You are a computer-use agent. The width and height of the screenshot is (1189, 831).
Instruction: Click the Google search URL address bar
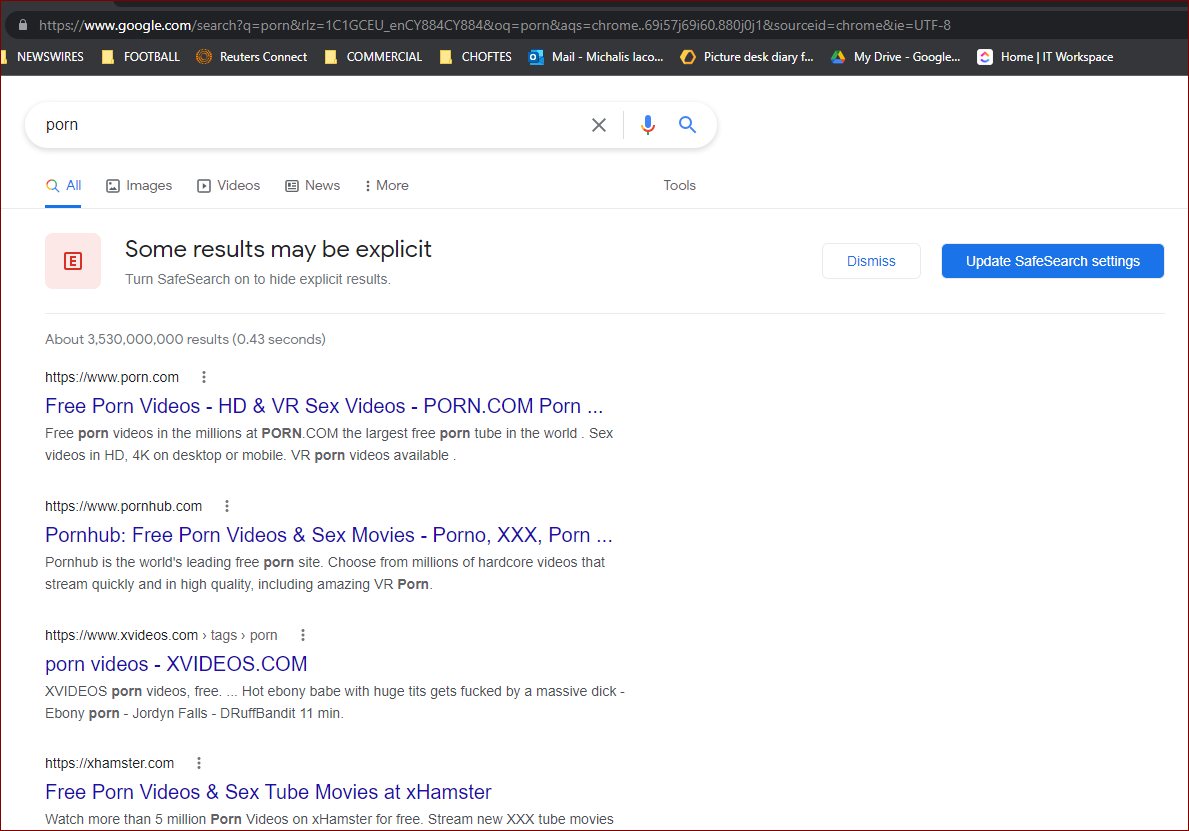pyautogui.click(x=494, y=25)
